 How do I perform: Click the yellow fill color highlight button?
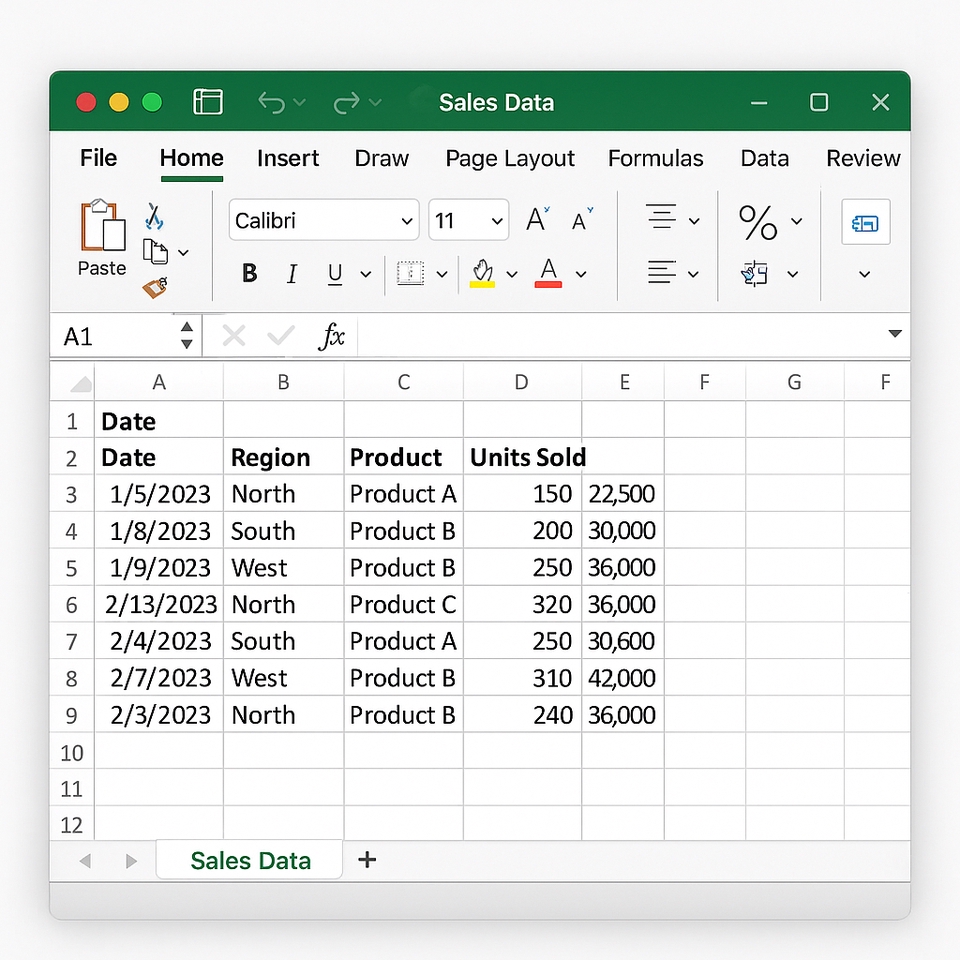(x=483, y=273)
